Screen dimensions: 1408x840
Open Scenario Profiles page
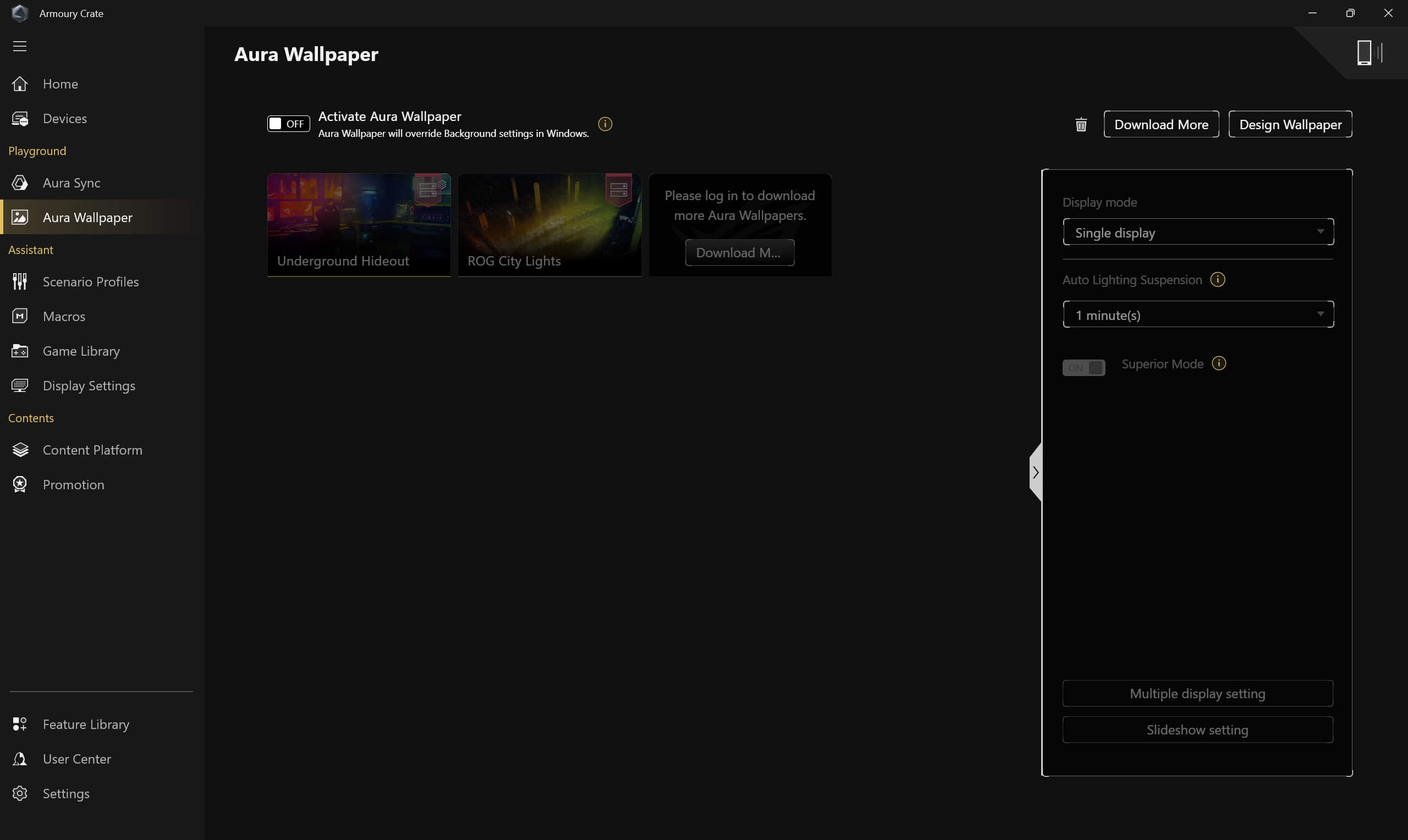point(102,281)
